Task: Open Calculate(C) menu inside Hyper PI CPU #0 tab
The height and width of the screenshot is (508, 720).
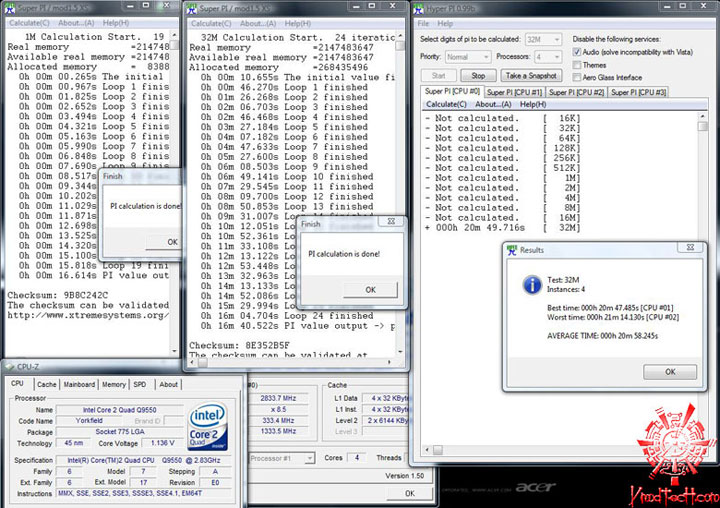Action: (x=446, y=104)
